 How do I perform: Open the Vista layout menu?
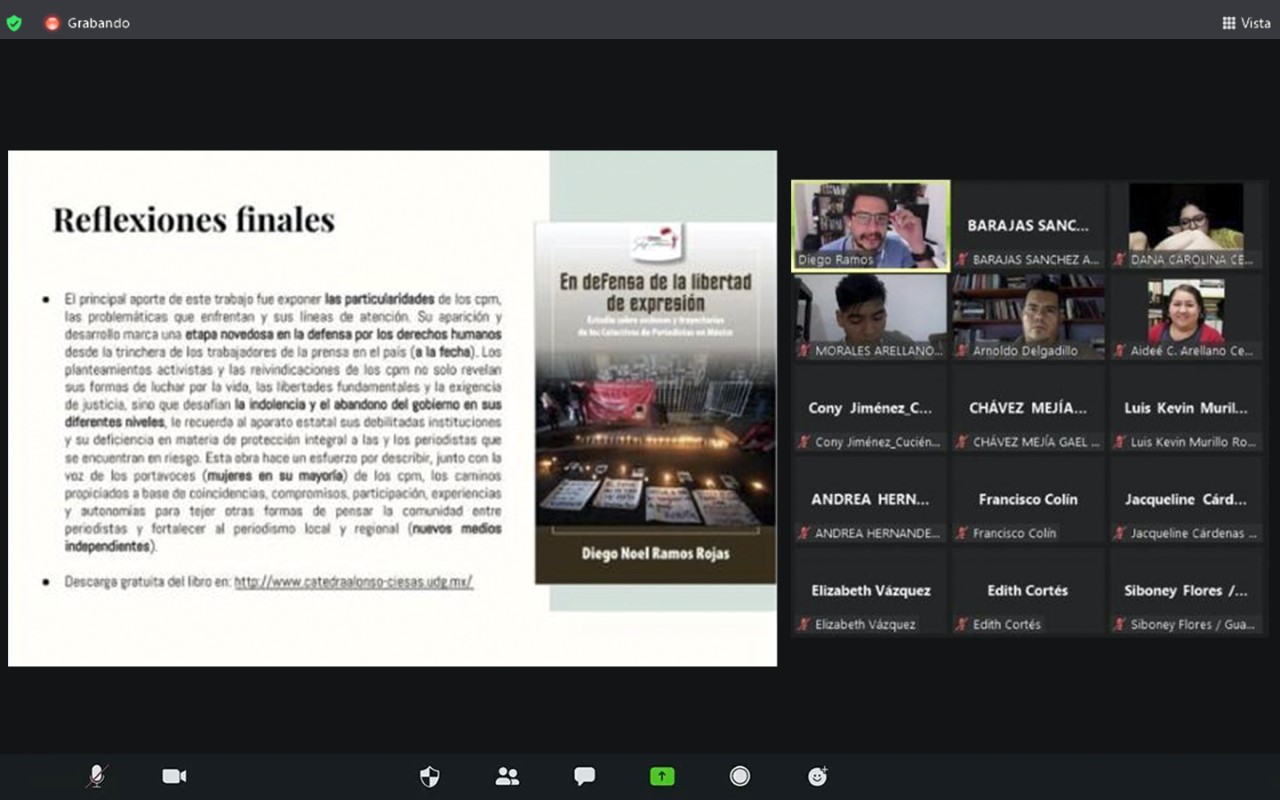(1246, 23)
